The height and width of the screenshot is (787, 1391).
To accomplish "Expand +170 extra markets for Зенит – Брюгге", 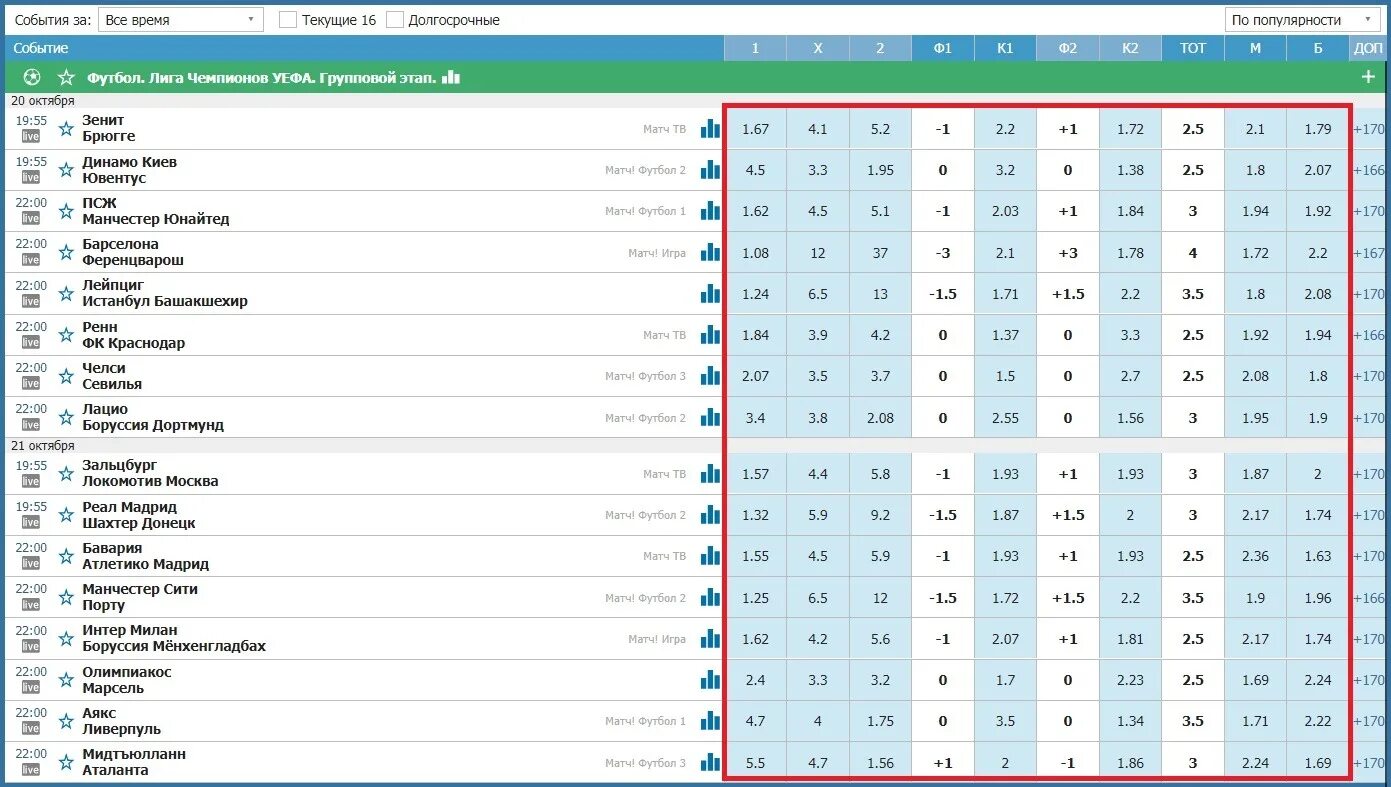I will coord(1369,129).
